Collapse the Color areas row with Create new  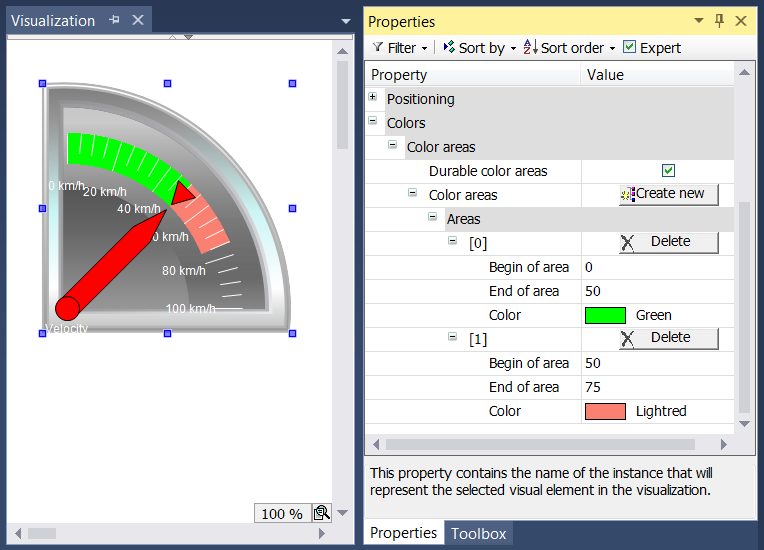coord(412,192)
